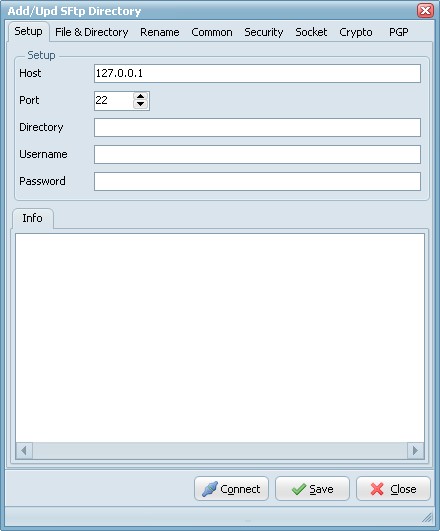Viewport: 440px width, 531px height.
Task: Open the File & Directory tab
Action: (x=91, y=32)
